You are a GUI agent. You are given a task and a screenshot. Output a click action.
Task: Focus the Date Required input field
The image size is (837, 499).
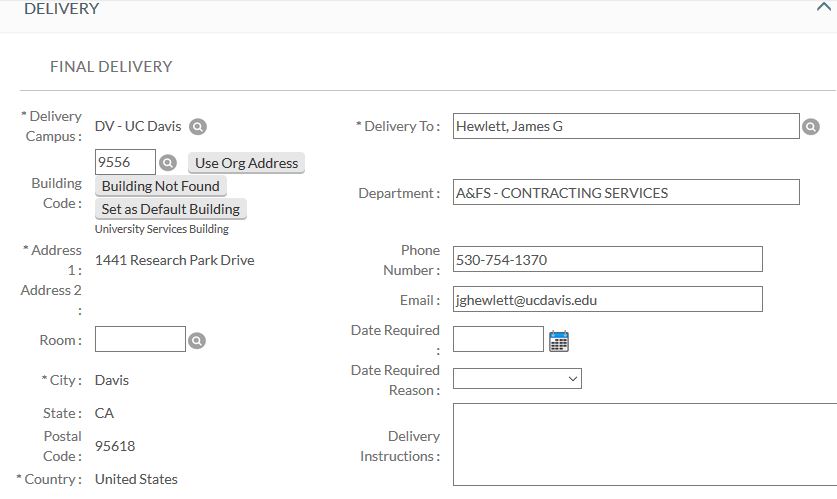tap(498, 339)
